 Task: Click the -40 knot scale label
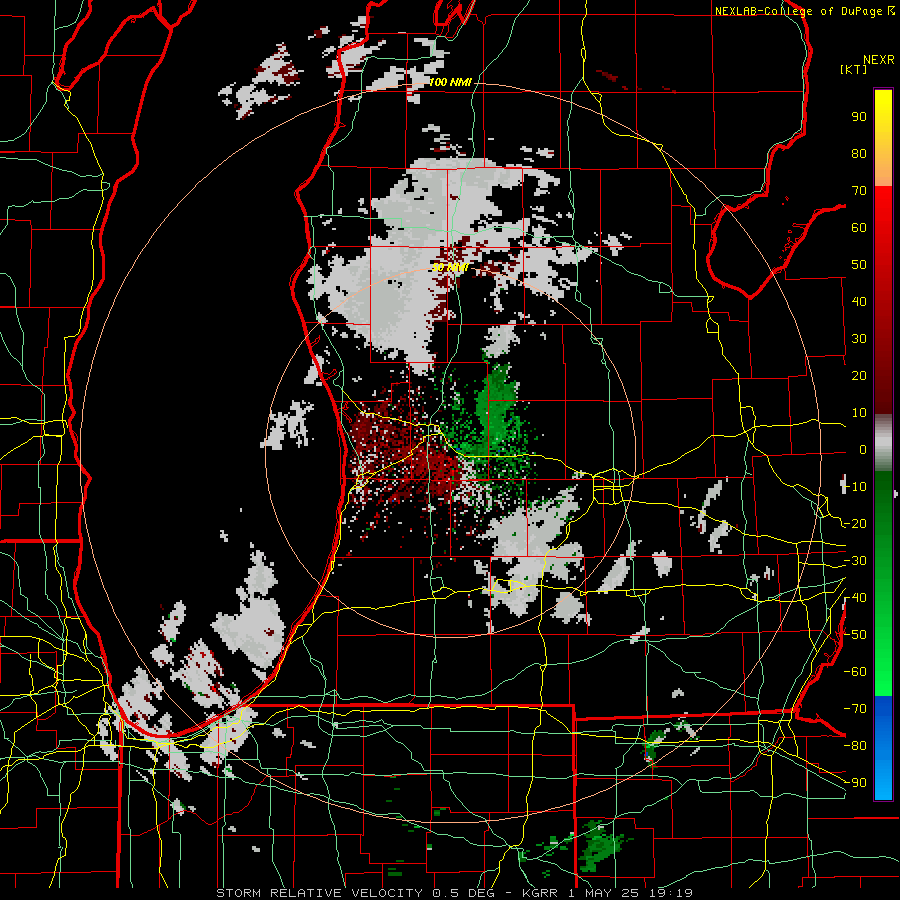(x=855, y=598)
